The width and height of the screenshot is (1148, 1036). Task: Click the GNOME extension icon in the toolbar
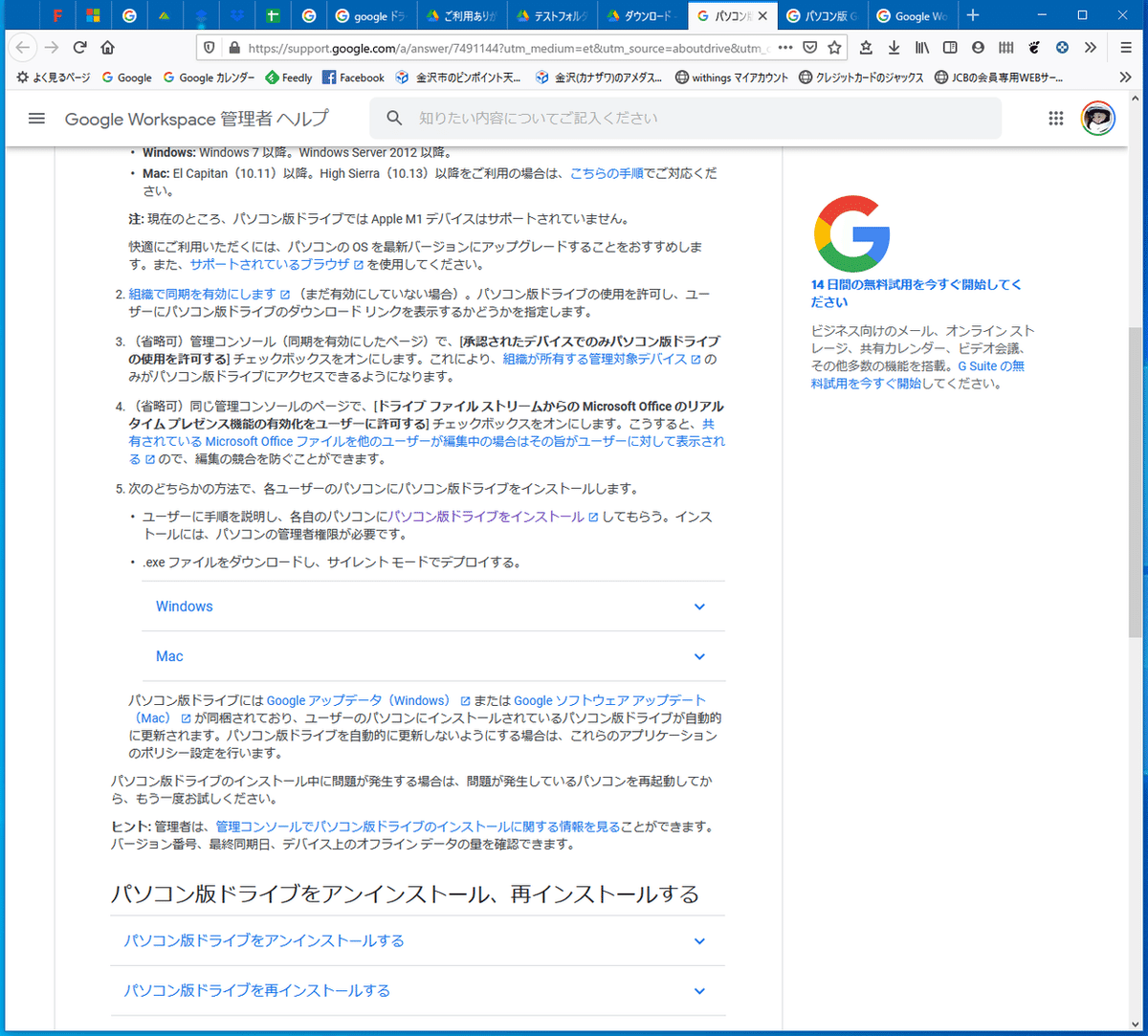coord(1034,48)
